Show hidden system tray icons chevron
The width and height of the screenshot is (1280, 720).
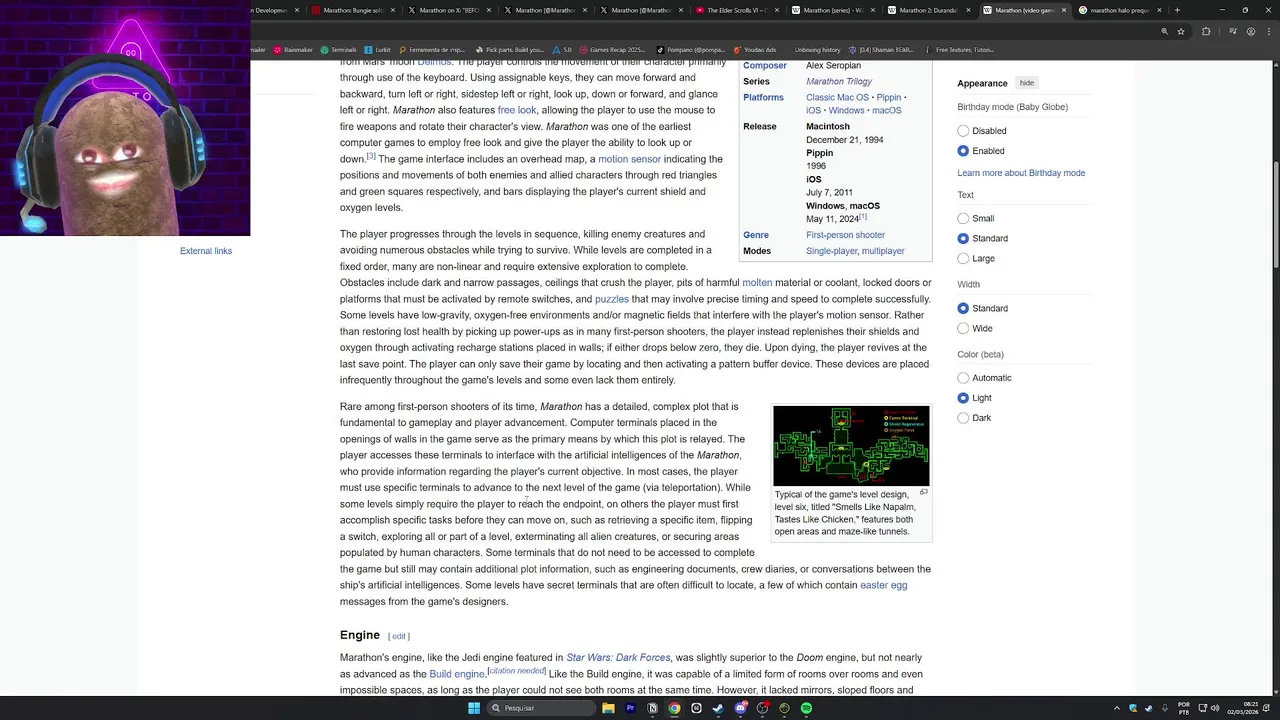tap(1117, 708)
